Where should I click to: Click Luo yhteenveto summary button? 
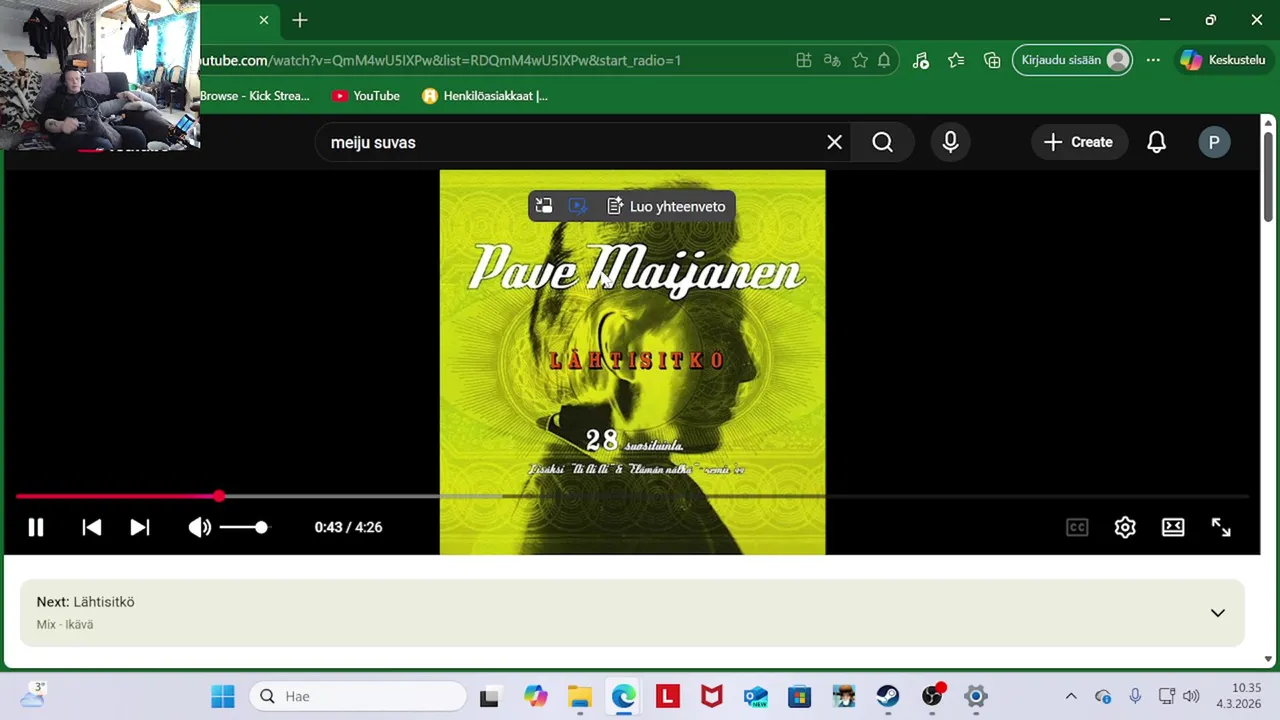tap(666, 206)
